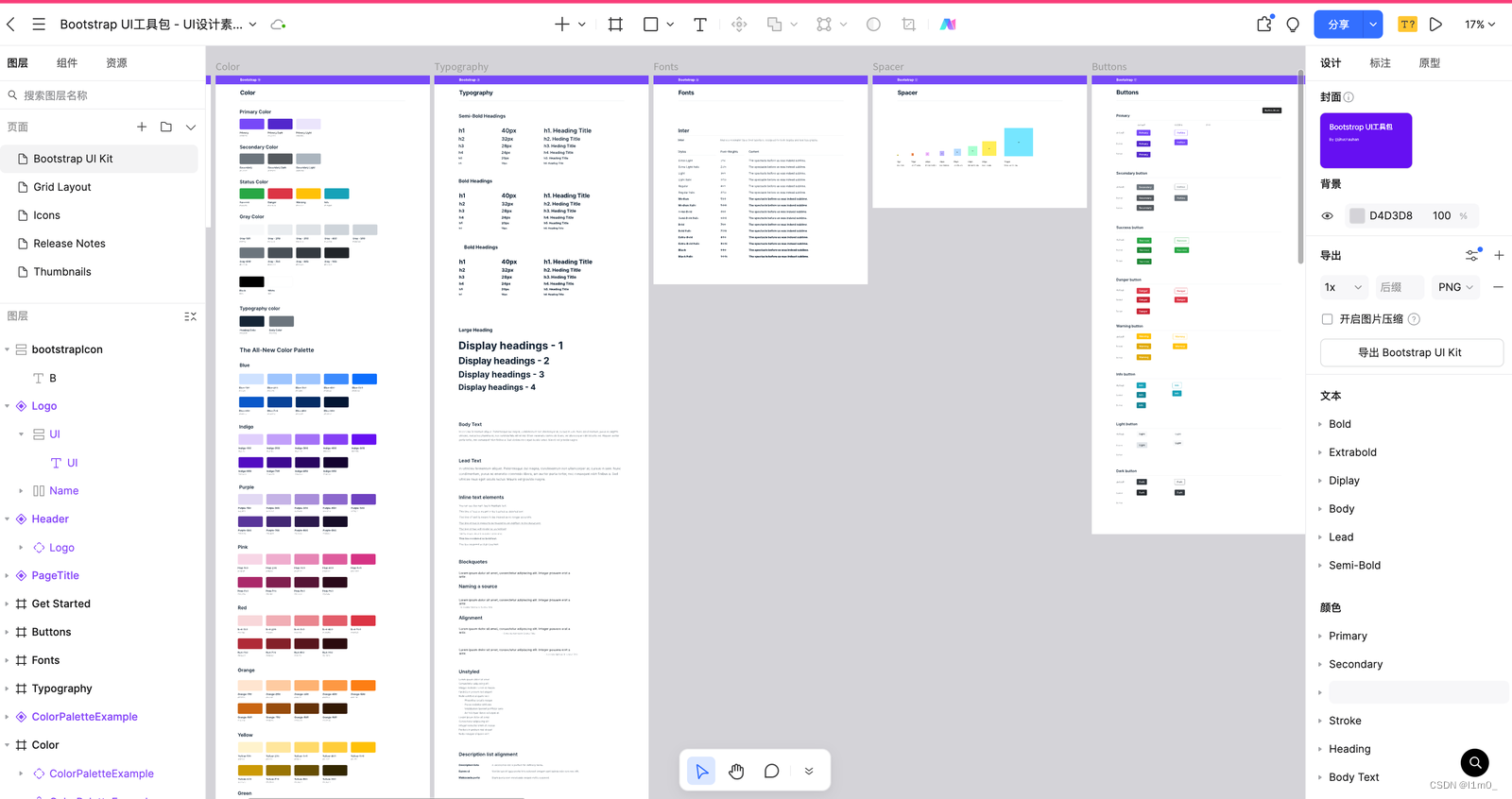Image resolution: width=1512 pixels, height=799 pixels.
Task: Go back with the top-left arrow
Action: pos(10,25)
